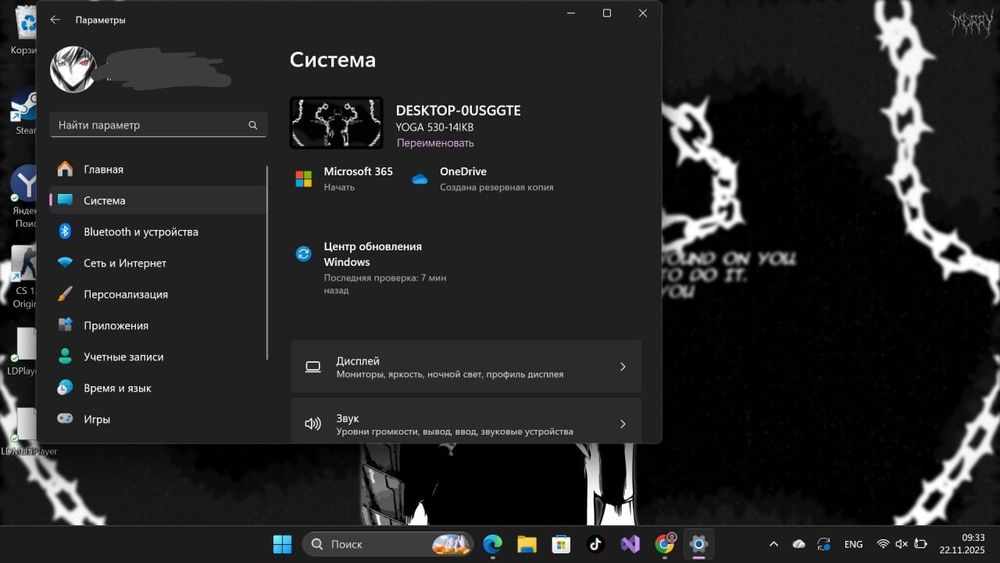Select the LDPlayer desktop shortcut
This screenshot has height=563, width=1000.
[x=23, y=351]
